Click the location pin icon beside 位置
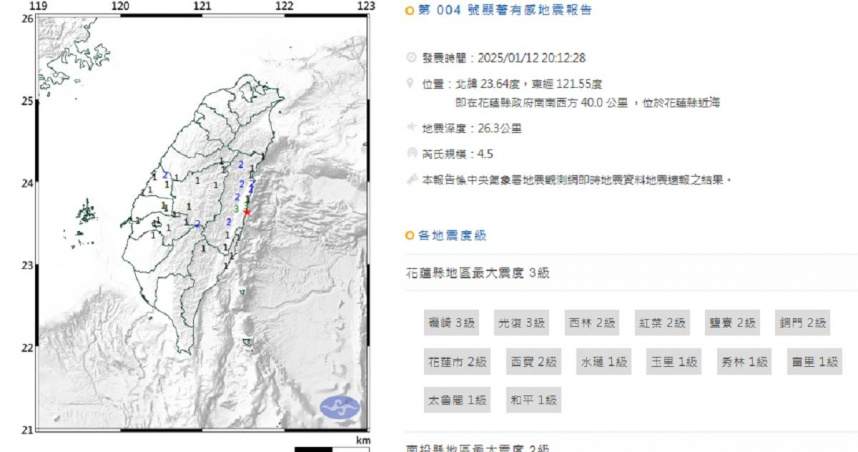 pos(410,83)
